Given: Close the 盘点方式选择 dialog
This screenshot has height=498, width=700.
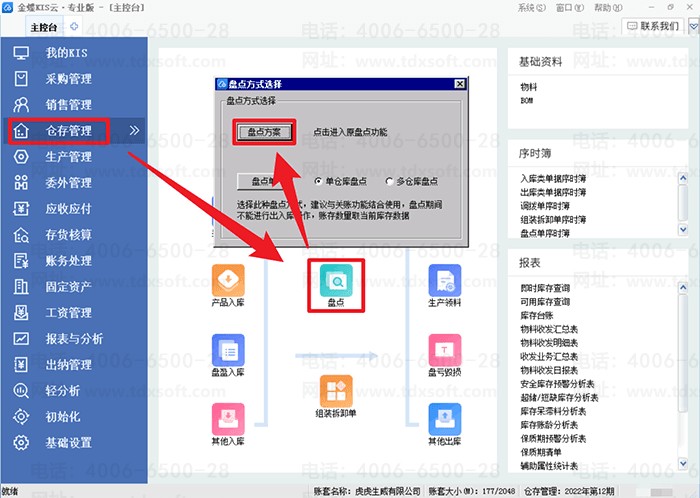Looking at the screenshot, I should click(x=459, y=84).
